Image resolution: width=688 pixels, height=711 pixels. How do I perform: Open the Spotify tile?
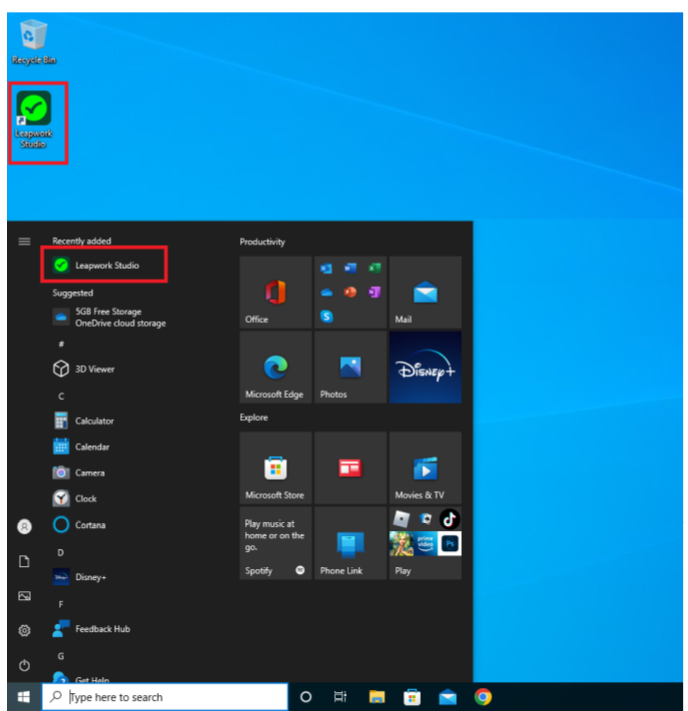pyautogui.click(x=275, y=543)
